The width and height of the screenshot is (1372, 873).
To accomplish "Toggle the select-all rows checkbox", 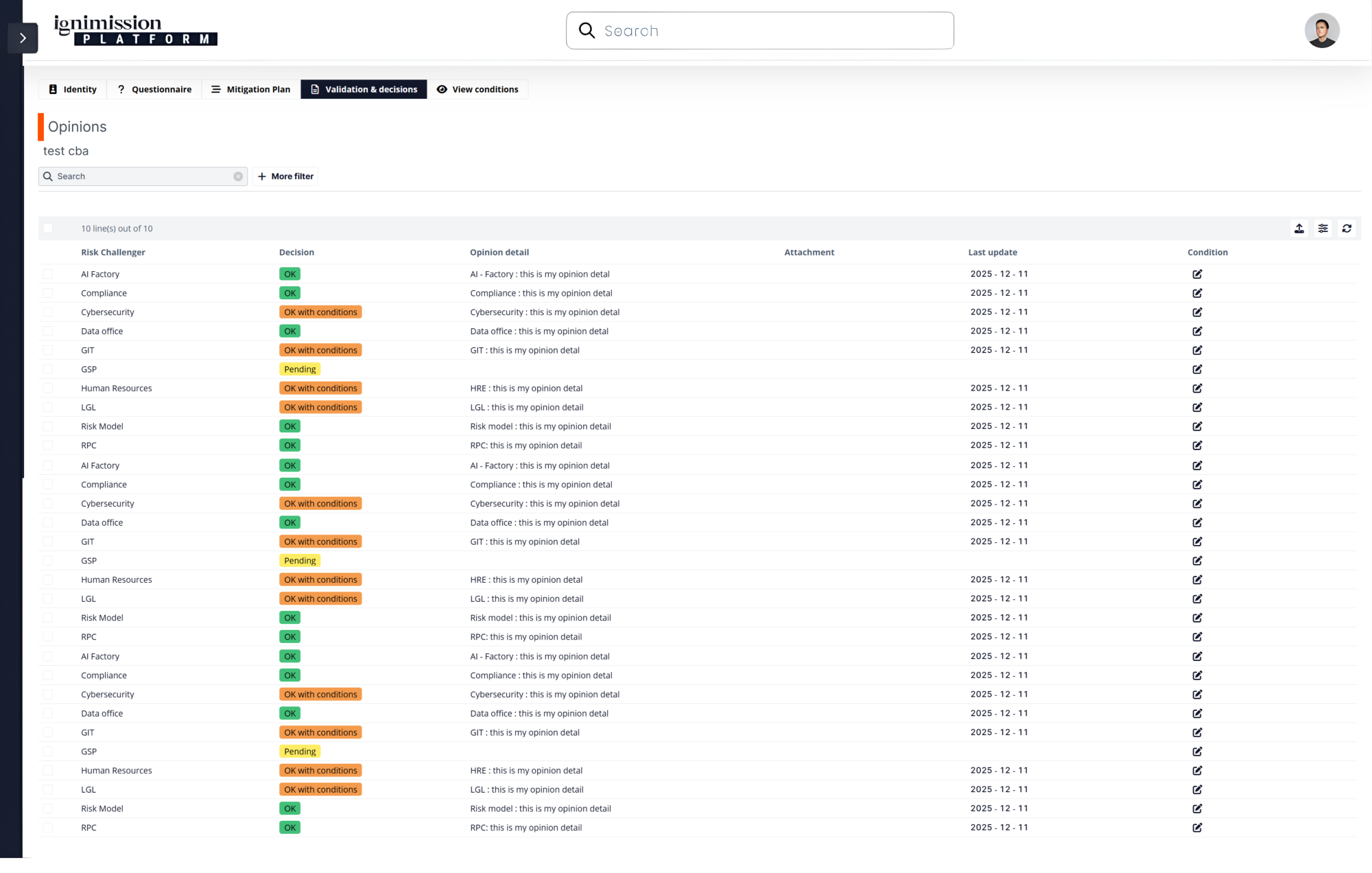I will coord(48,229).
